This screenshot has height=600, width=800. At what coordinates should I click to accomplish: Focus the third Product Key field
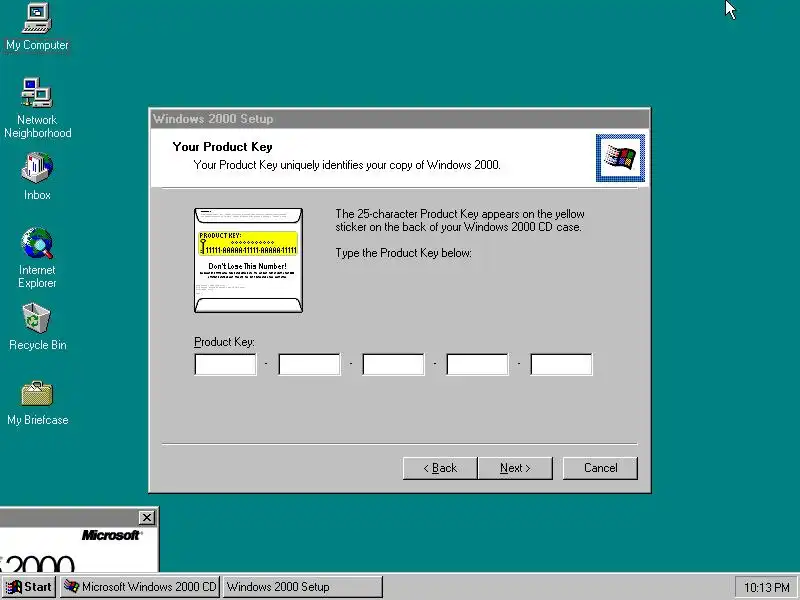pyautogui.click(x=393, y=364)
